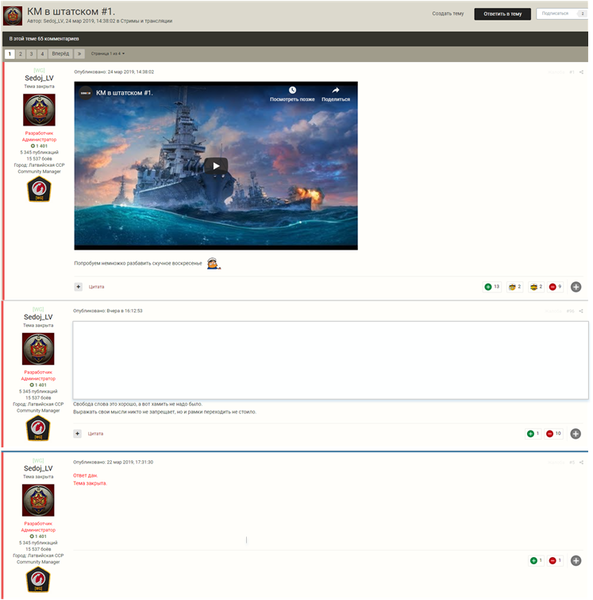Screen dimensions: 593x600
Task: Click the green plus reaction in 'Вчера в 16:12:53' post
Action: coord(533,434)
